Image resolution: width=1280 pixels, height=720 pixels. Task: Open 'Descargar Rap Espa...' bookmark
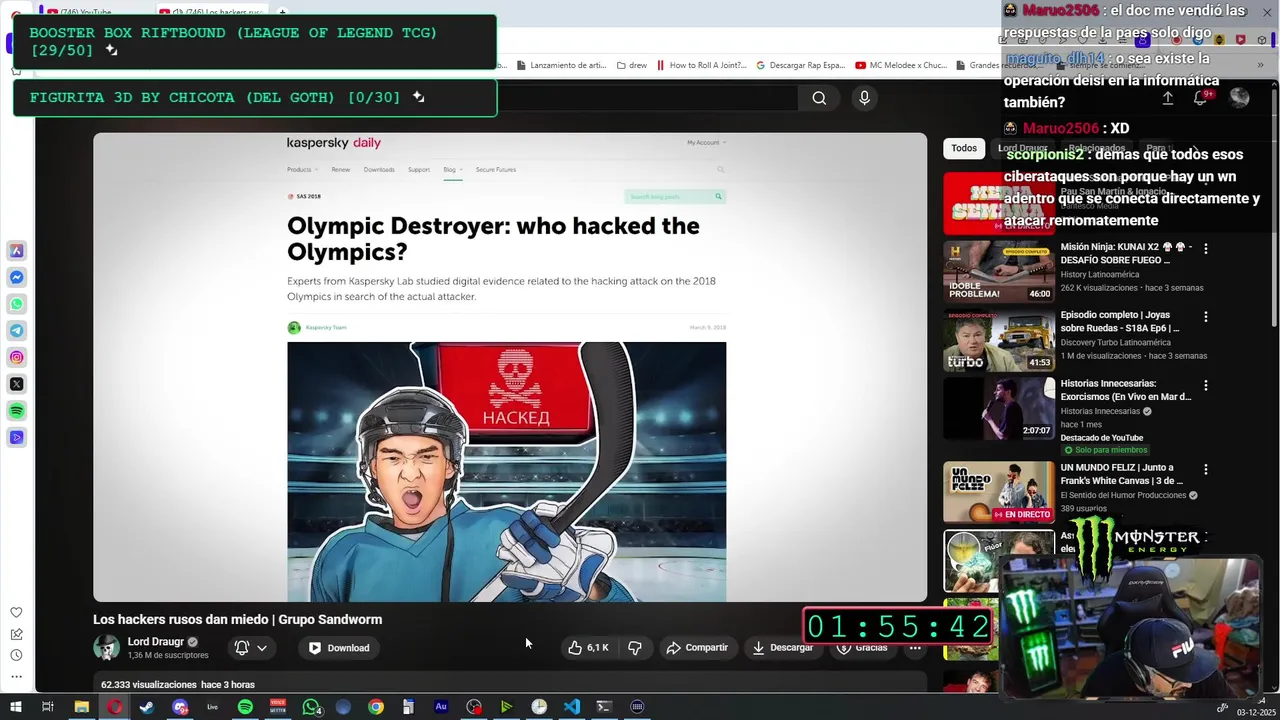(800, 65)
